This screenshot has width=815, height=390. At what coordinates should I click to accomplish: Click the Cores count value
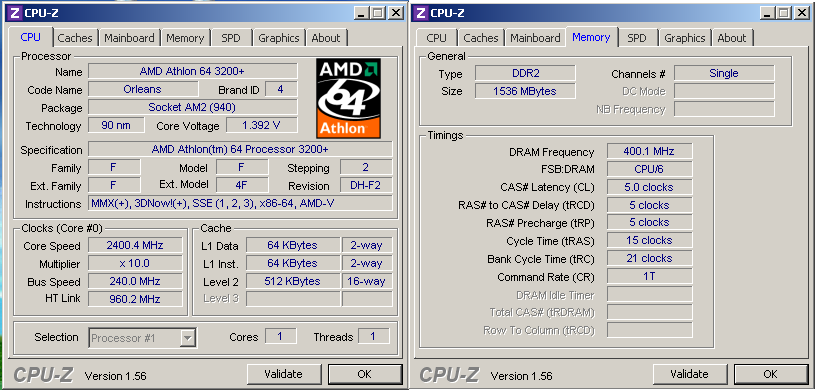pos(281,336)
